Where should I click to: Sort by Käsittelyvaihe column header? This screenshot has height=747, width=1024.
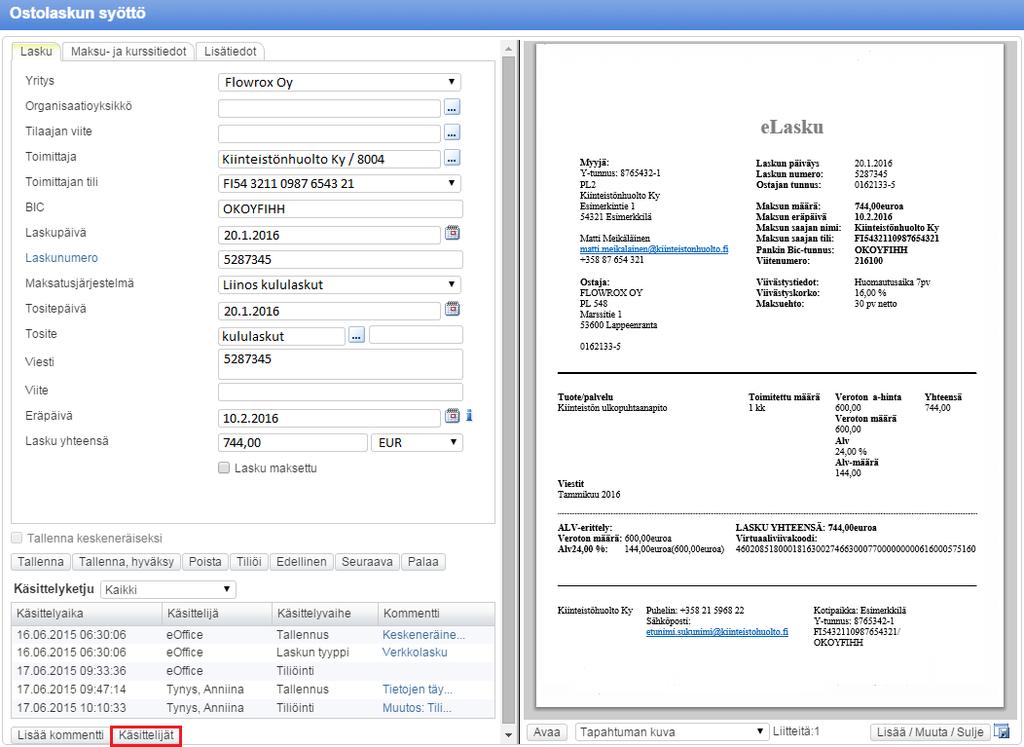[x=325, y=614]
